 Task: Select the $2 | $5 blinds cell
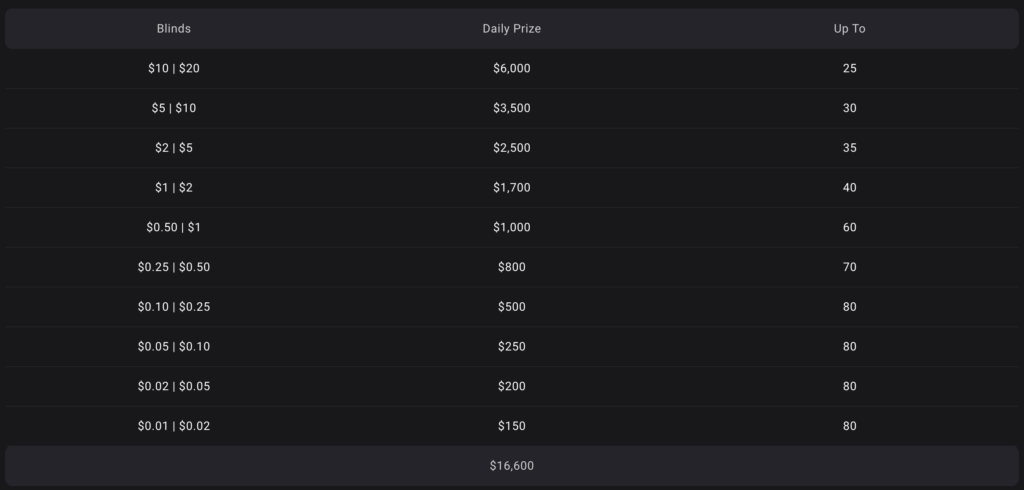(174, 148)
